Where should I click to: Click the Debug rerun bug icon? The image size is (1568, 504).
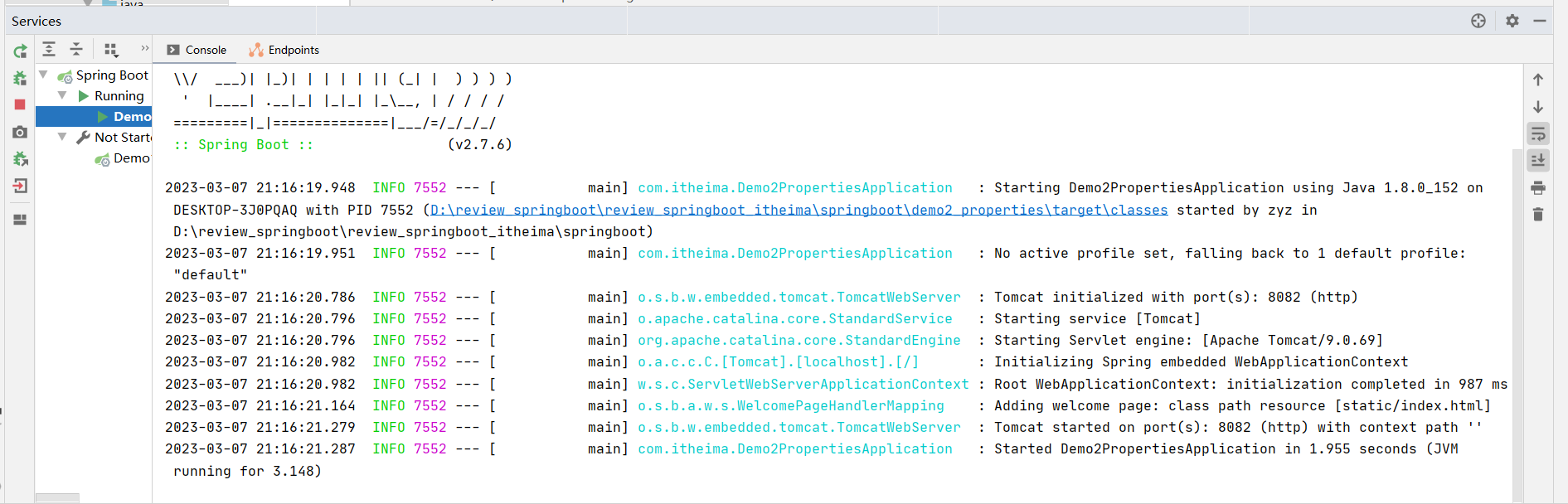point(20,78)
